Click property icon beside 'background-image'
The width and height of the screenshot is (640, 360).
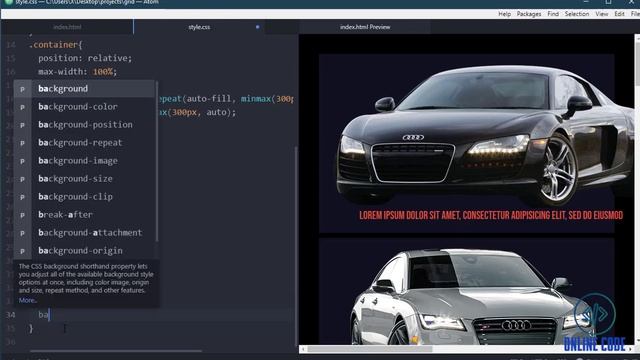click(x=22, y=161)
